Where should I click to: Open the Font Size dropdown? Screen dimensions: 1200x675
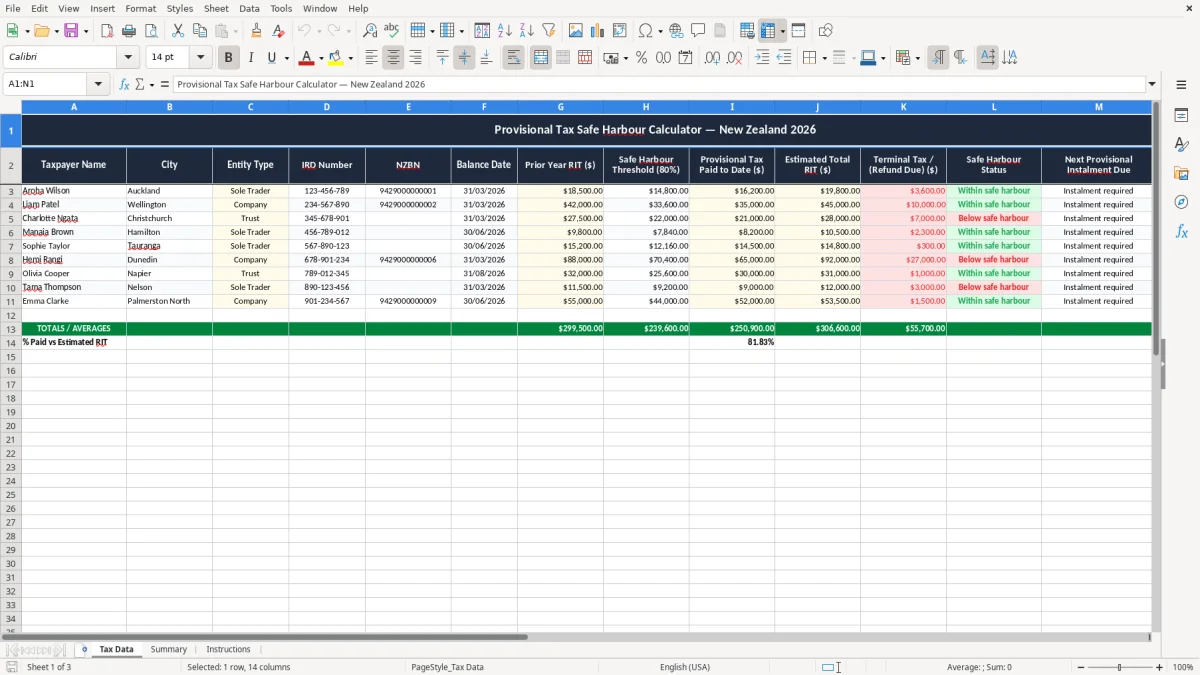(200, 58)
